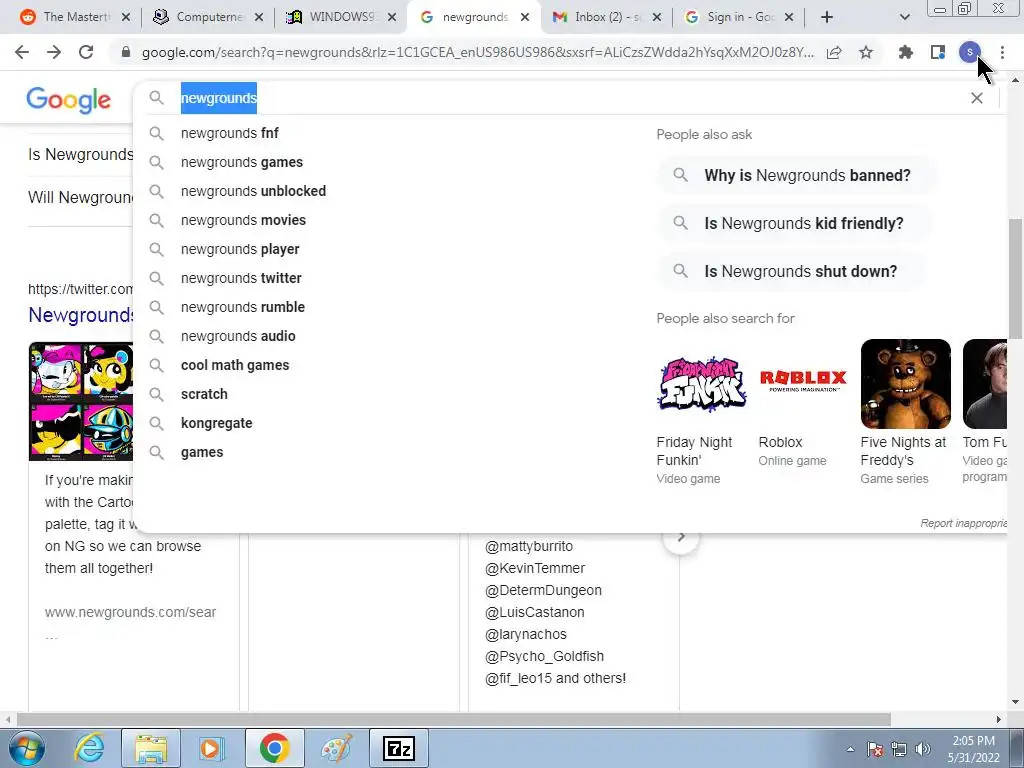
Task: Select suggestion newgrounds unblocked
Action: [253, 191]
